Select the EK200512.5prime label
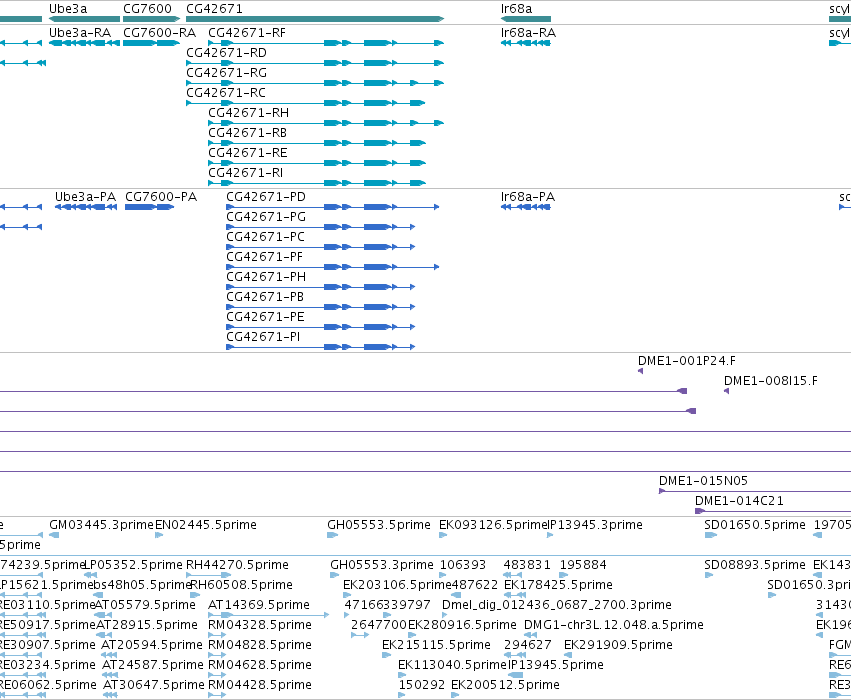 click(x=505, y=685)
